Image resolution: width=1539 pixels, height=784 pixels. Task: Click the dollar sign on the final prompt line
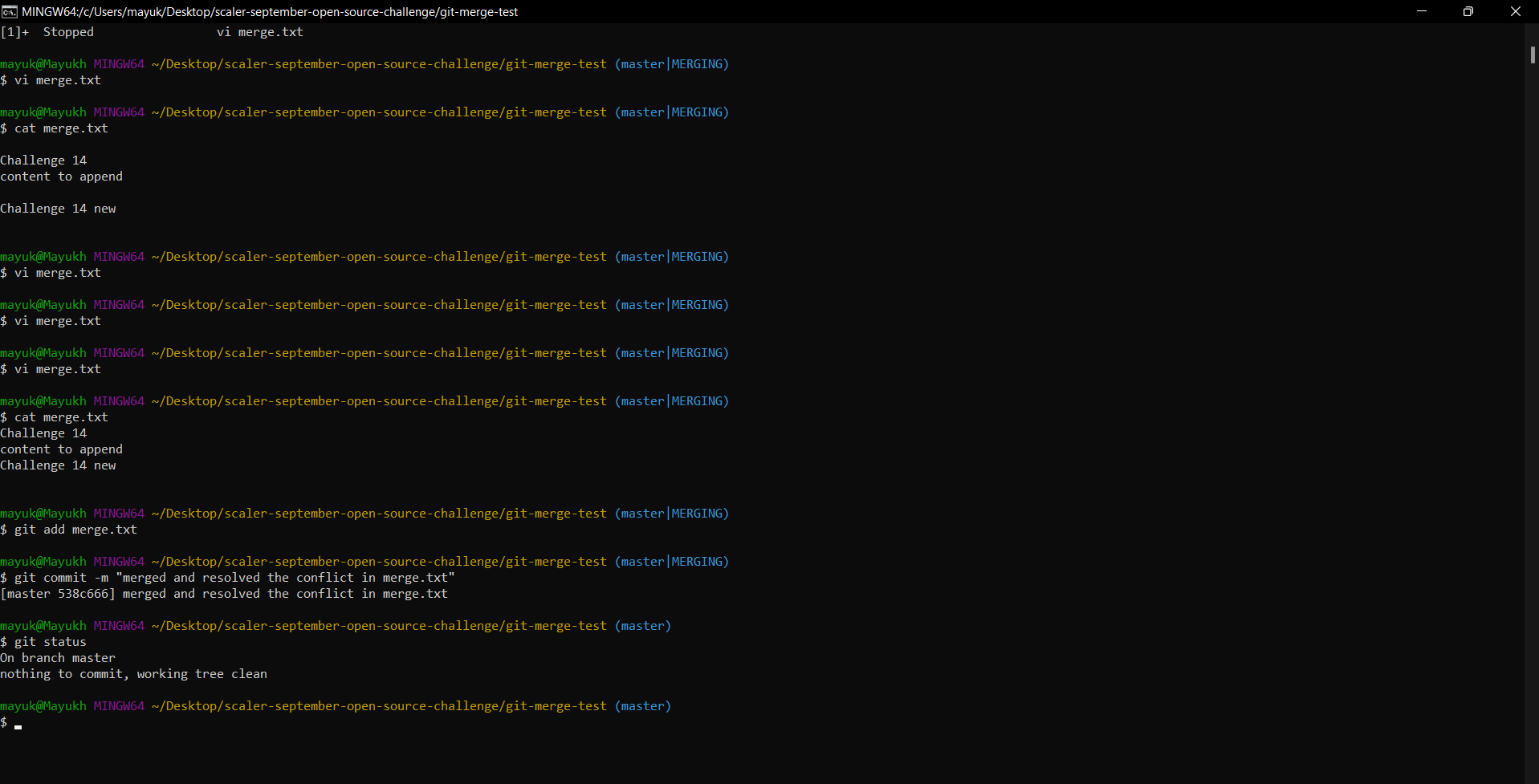click(4, 722)
